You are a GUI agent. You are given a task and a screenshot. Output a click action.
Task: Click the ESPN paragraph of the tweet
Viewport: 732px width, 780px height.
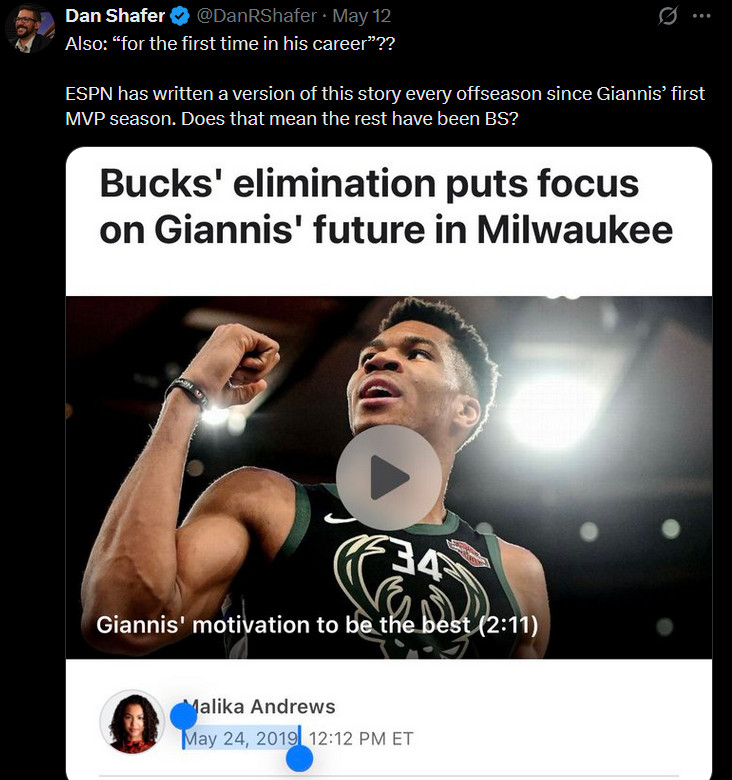coord(385,106)
